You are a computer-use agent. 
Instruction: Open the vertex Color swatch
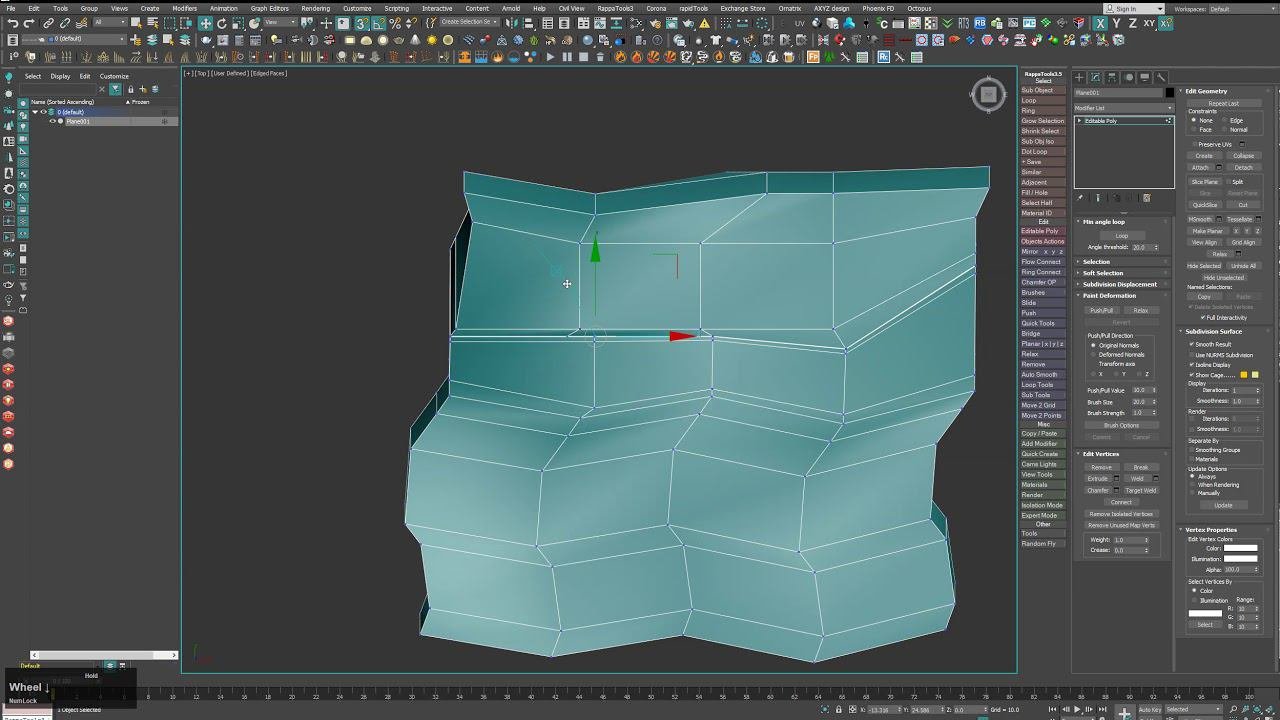1240,548
